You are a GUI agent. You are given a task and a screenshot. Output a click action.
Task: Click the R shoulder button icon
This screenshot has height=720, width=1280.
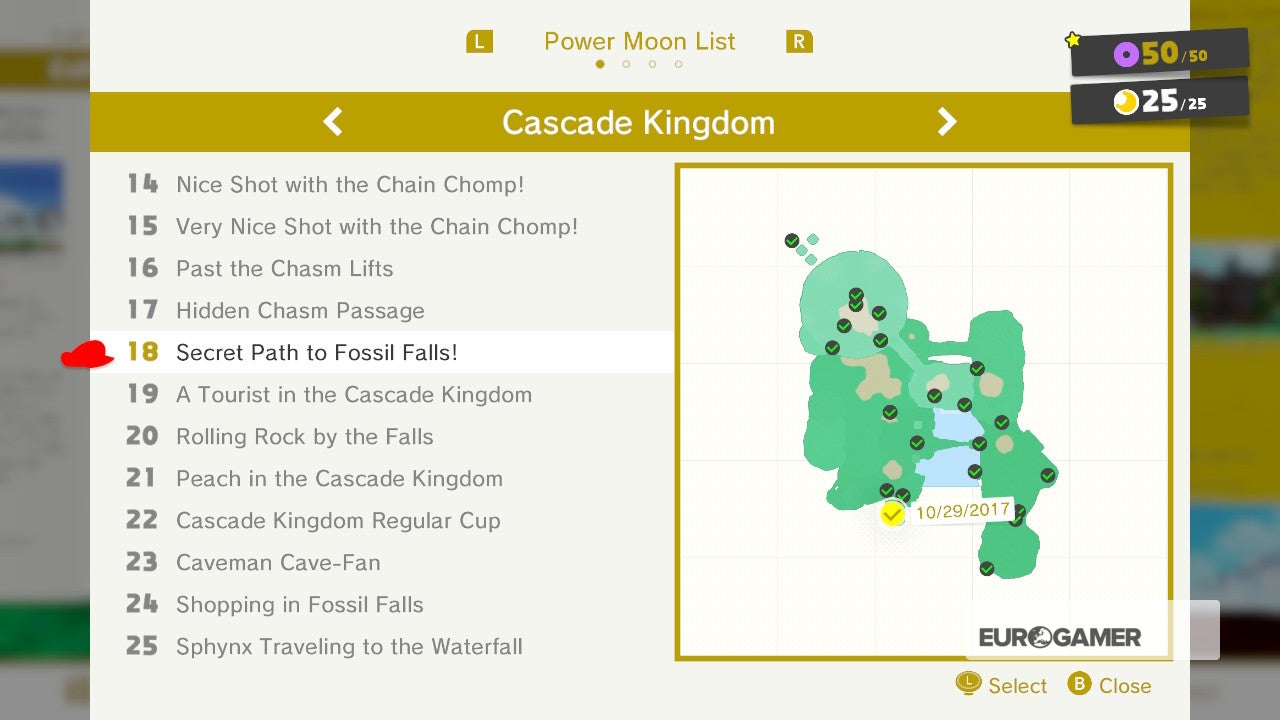pos(799,42)
